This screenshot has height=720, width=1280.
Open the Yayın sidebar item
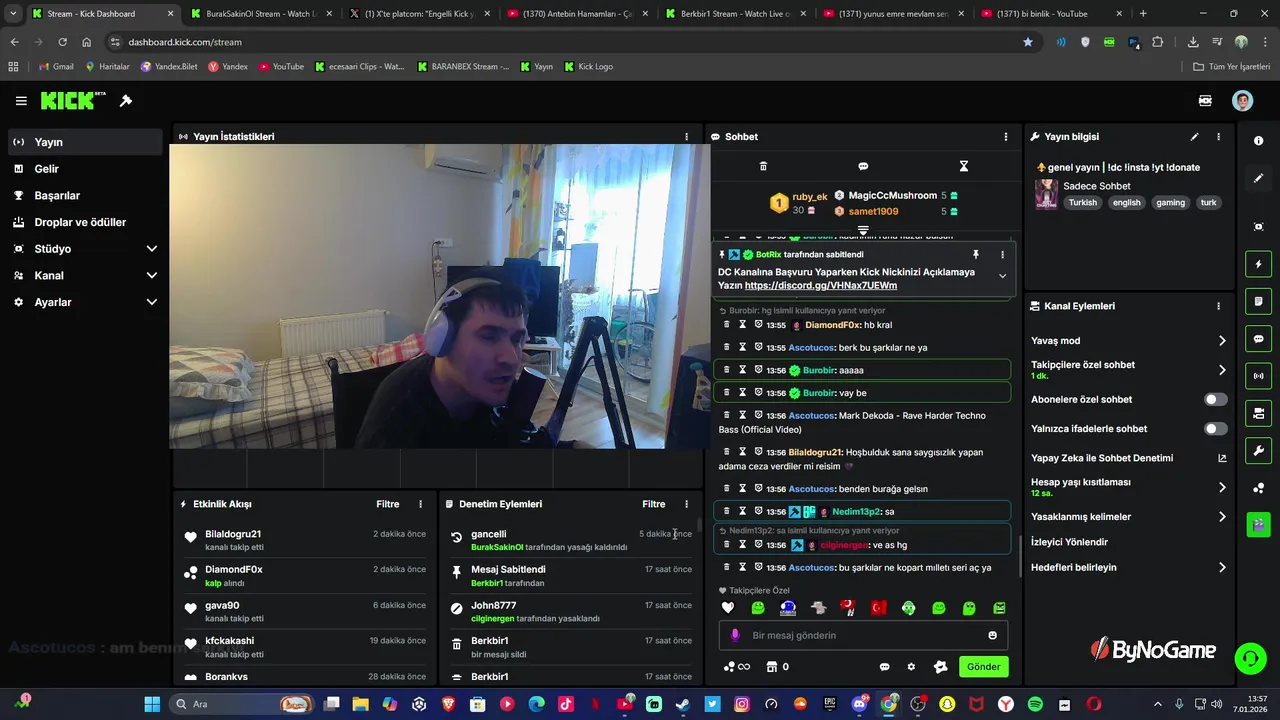85,142
